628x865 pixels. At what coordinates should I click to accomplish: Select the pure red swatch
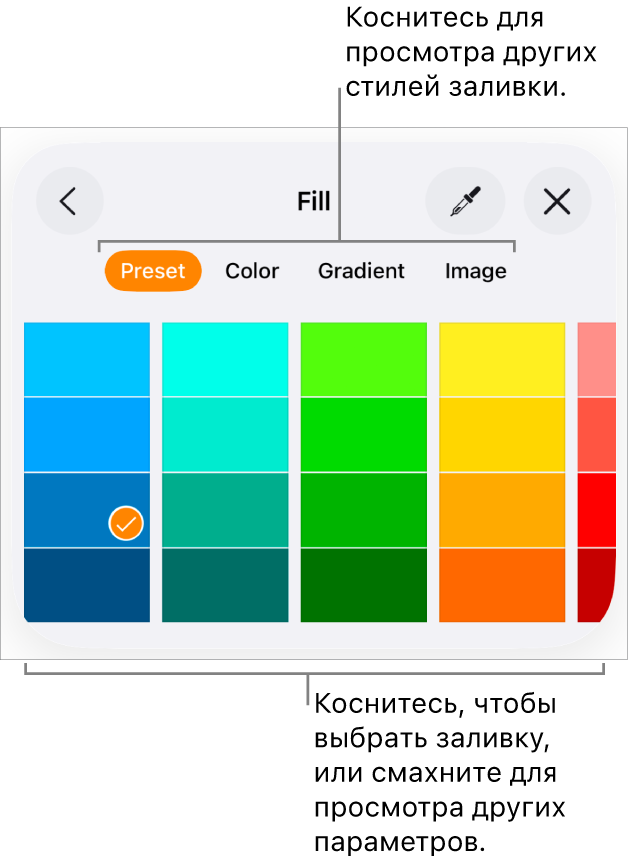596,510
